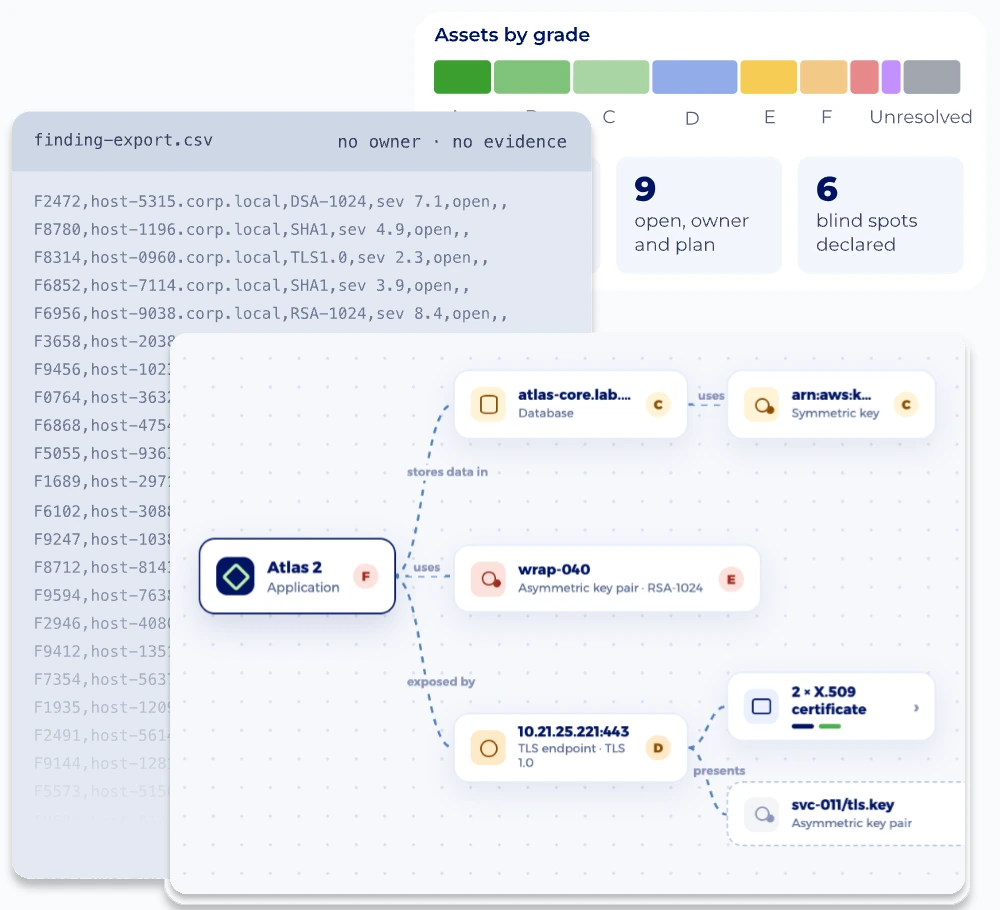Select CSV row starting with F6102
1000x910 pixels.
pyautogui.click(x=102, y=511)
